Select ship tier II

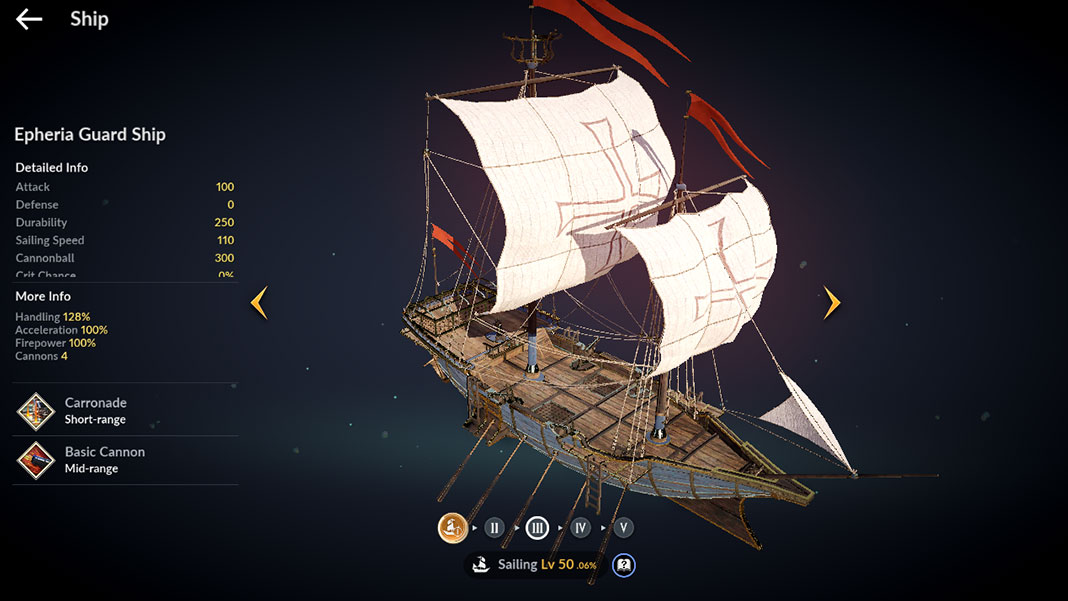tap(494, 527)
